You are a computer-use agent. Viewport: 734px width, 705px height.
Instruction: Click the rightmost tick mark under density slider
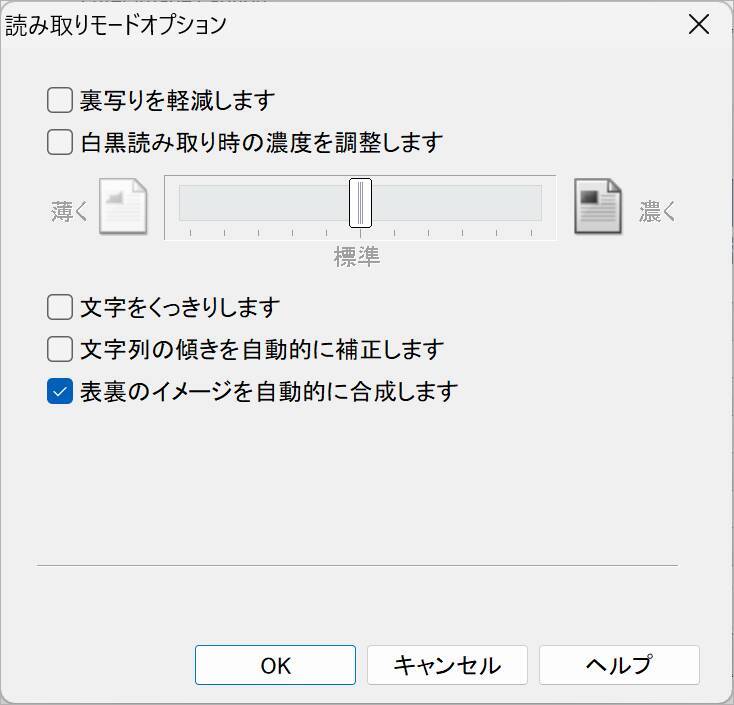[x=530, y=233]
